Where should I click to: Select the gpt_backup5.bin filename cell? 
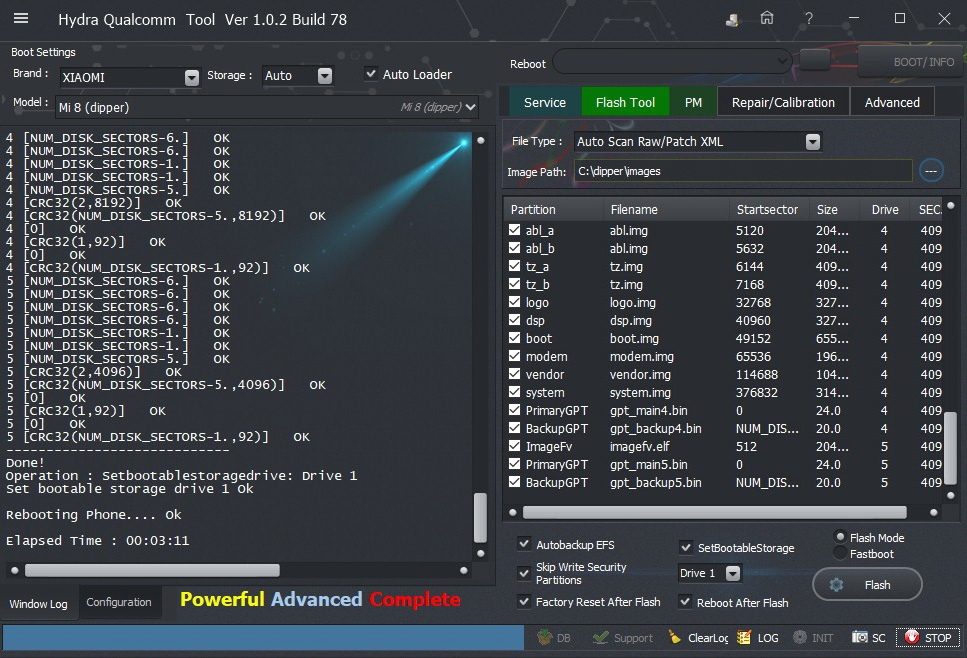tap(656, 482)
